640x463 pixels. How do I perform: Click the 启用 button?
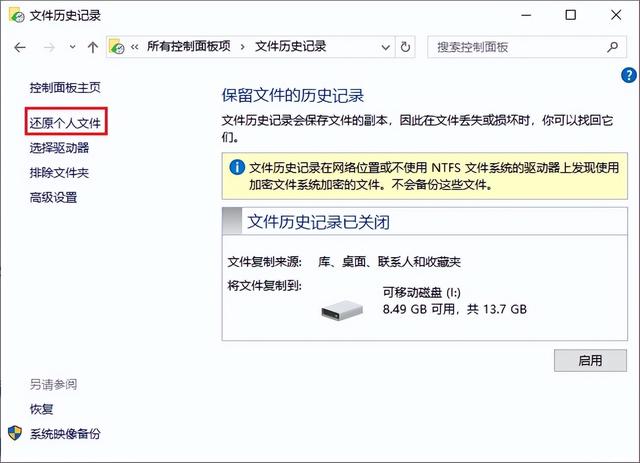[x=590, y=360]
